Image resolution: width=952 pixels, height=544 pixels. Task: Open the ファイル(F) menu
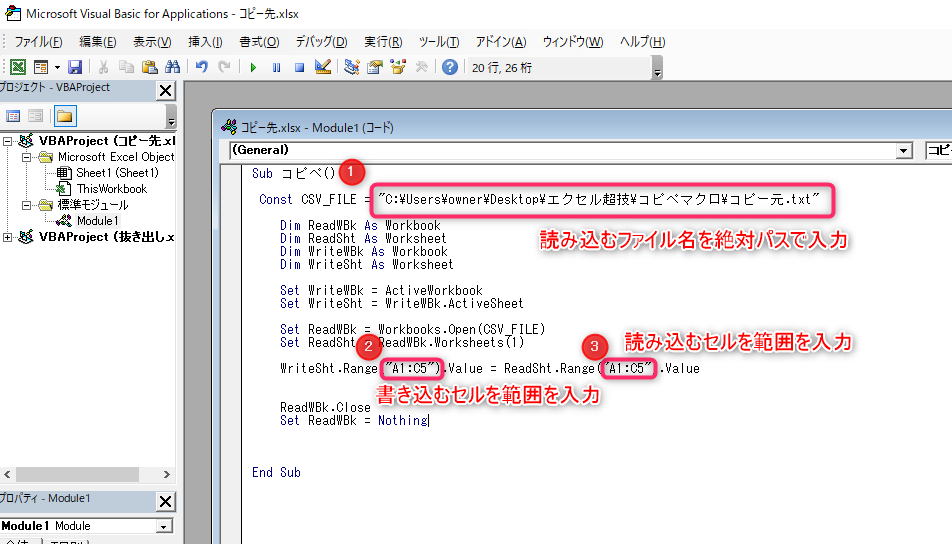pyautogui.click(x=38, y=42)
